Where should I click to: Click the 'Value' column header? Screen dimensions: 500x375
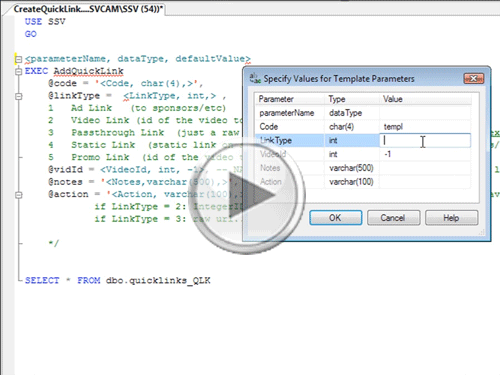425,99
